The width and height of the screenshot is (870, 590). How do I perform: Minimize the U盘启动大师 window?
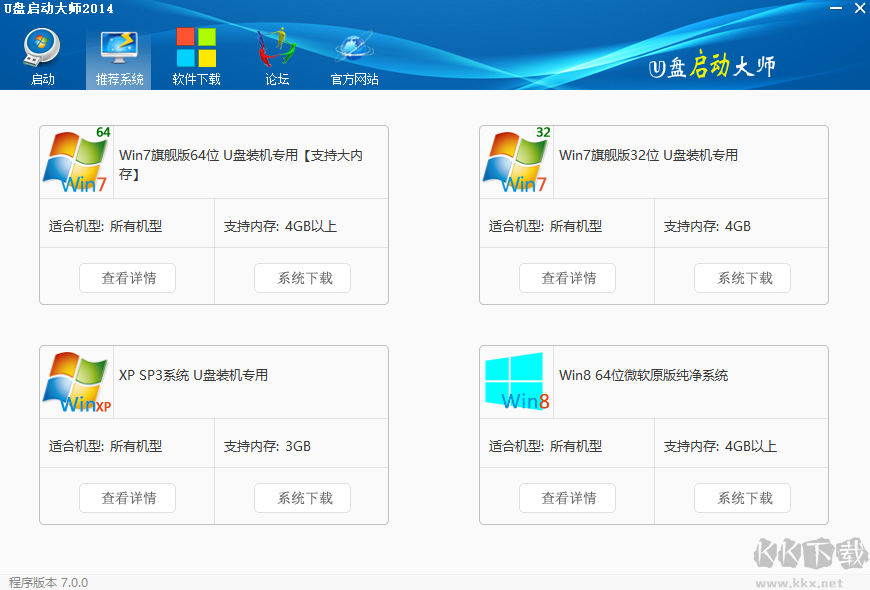pos(836,8)
